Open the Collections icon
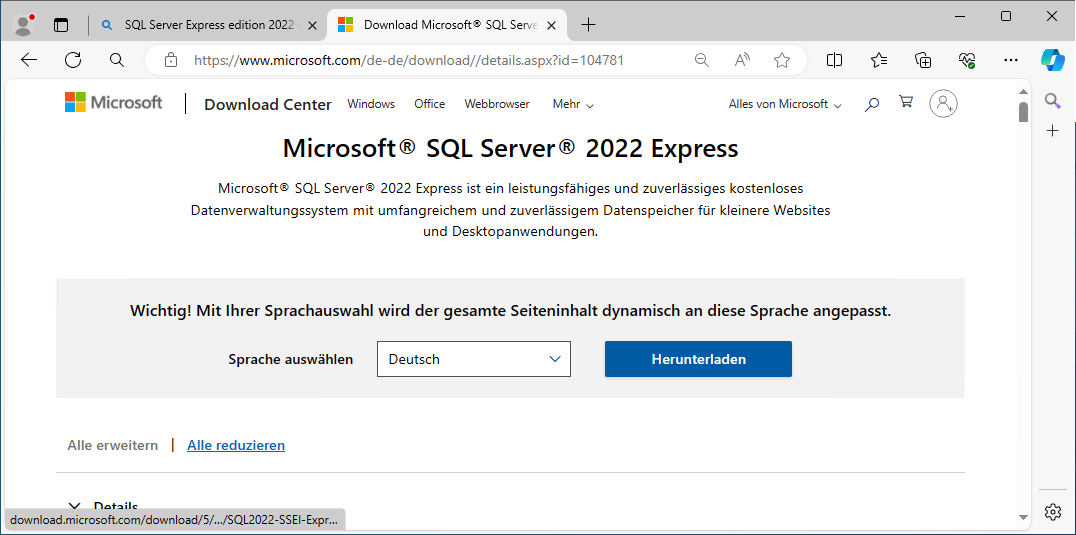 [x=924, y=60]
